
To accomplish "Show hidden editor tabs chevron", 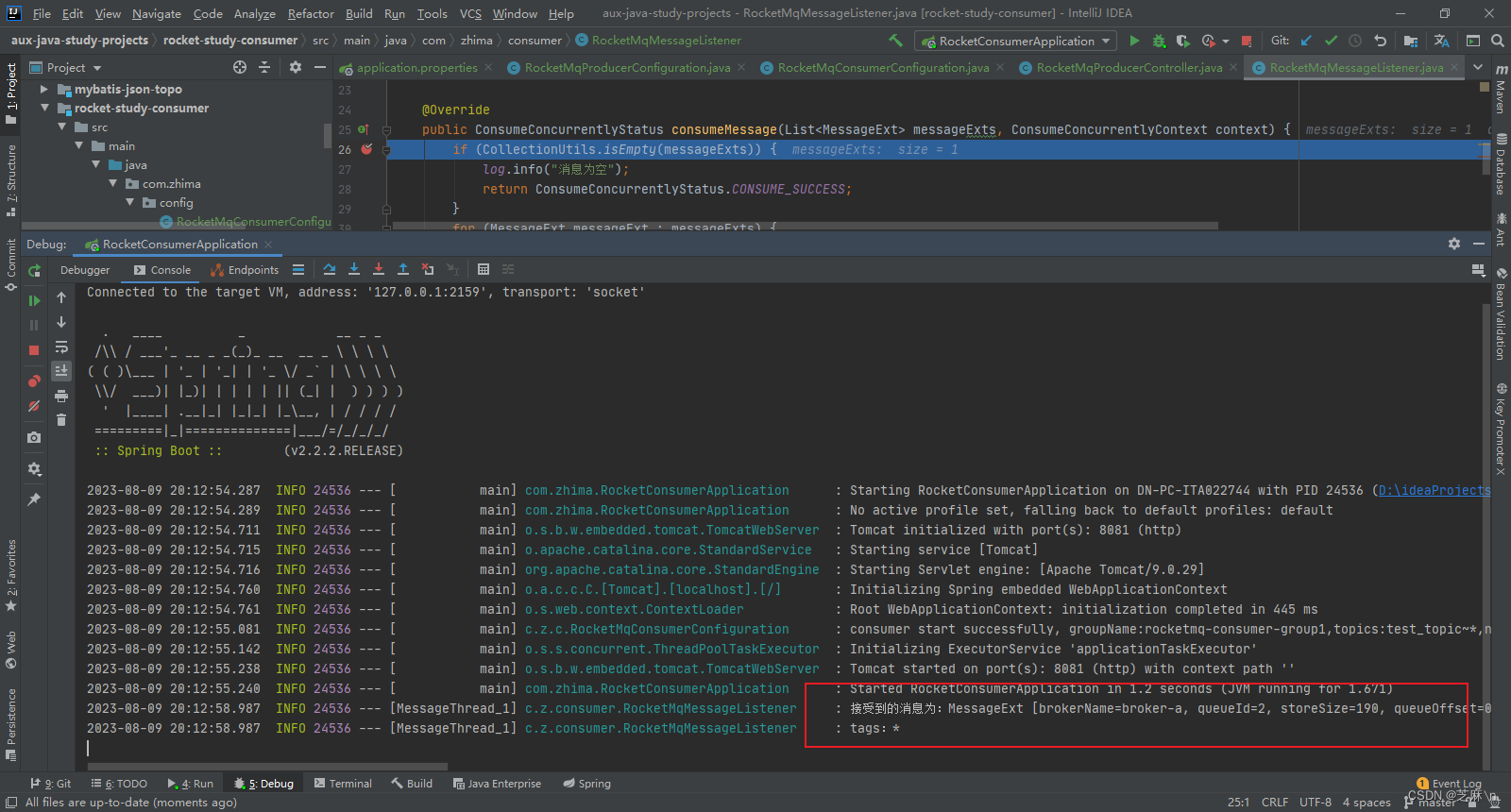I will (1477, 68).
